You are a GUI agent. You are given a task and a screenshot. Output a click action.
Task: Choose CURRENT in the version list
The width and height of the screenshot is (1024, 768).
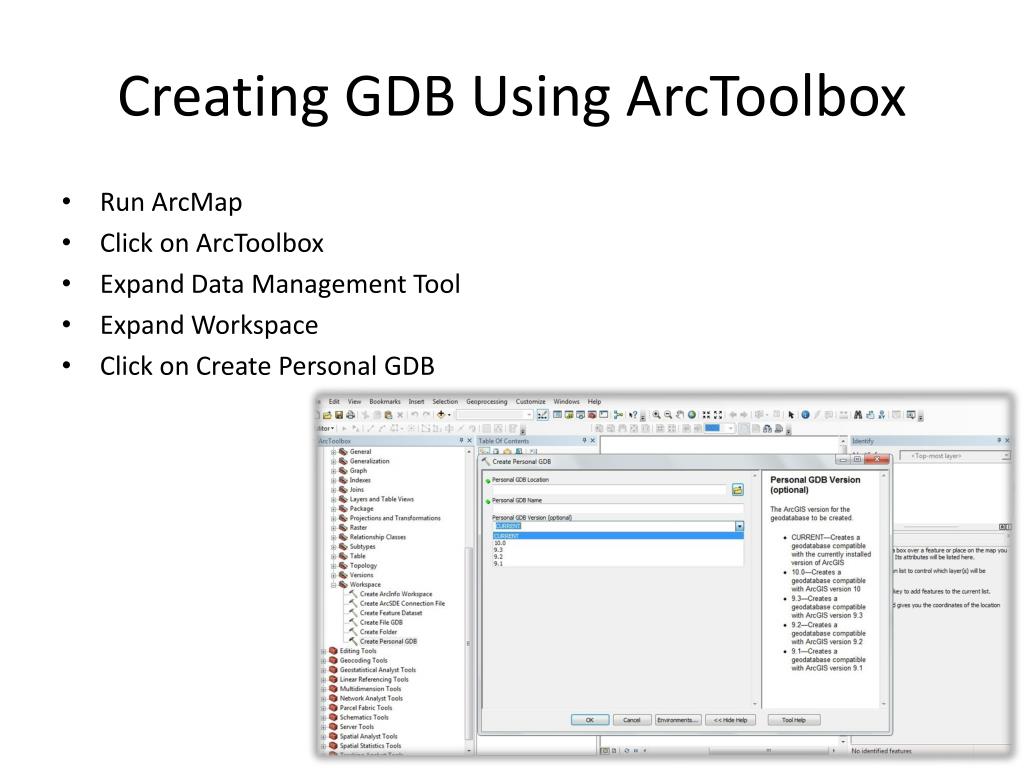(618, 536)
